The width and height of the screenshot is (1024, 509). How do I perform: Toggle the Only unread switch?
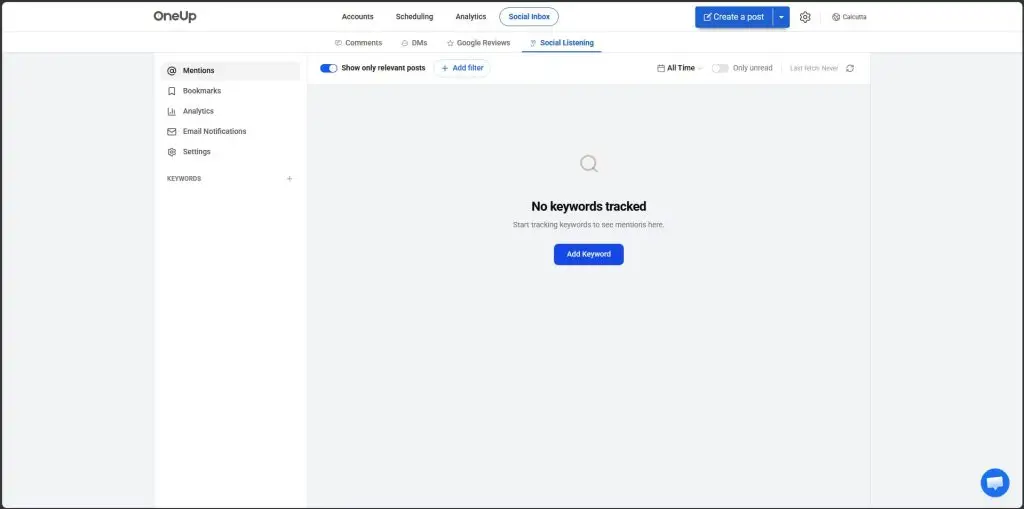[x=720, y=68]
